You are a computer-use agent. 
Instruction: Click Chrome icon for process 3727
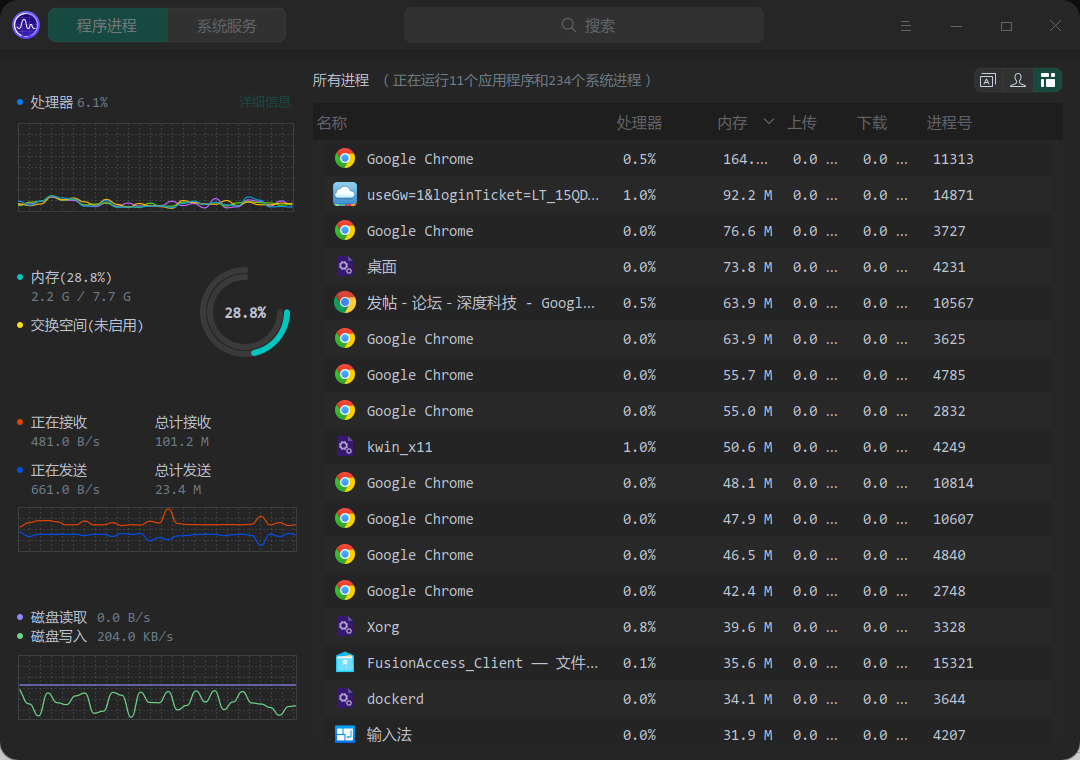pyautogui.click(x=345, y=230)
